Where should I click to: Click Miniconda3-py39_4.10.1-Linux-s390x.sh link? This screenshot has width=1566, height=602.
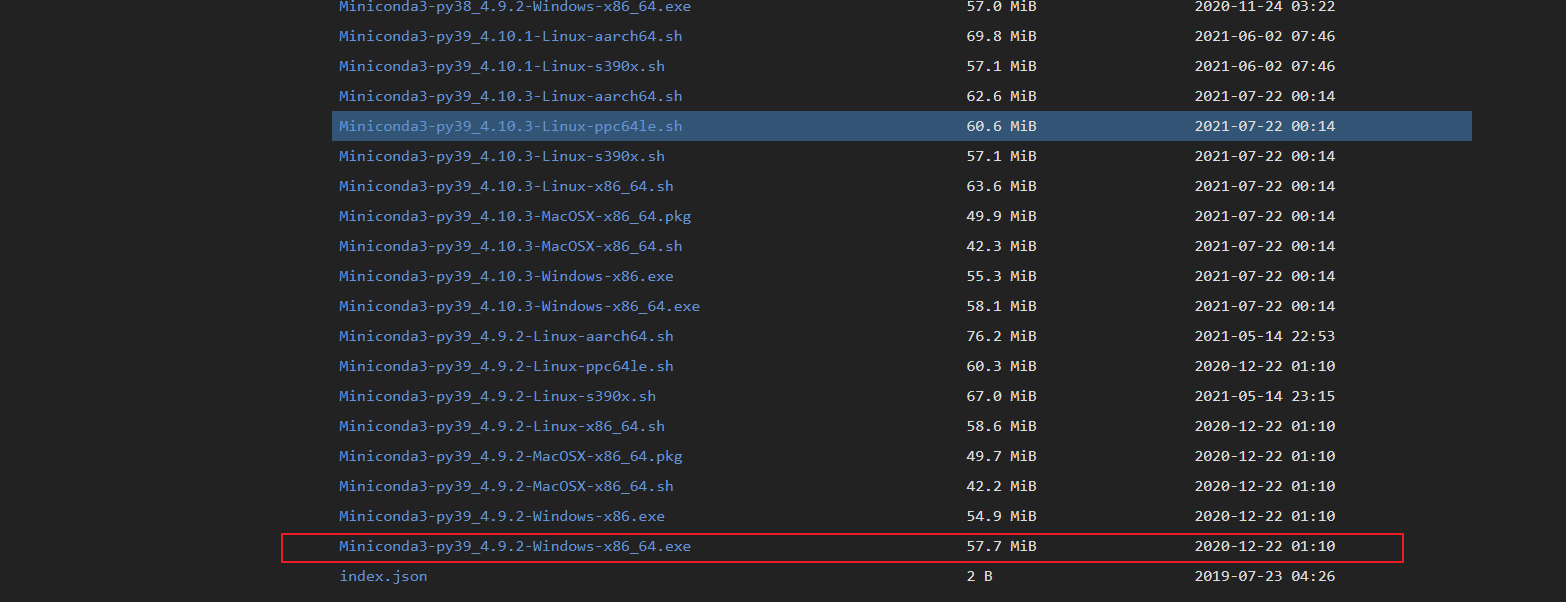click(x=502, y=66)
